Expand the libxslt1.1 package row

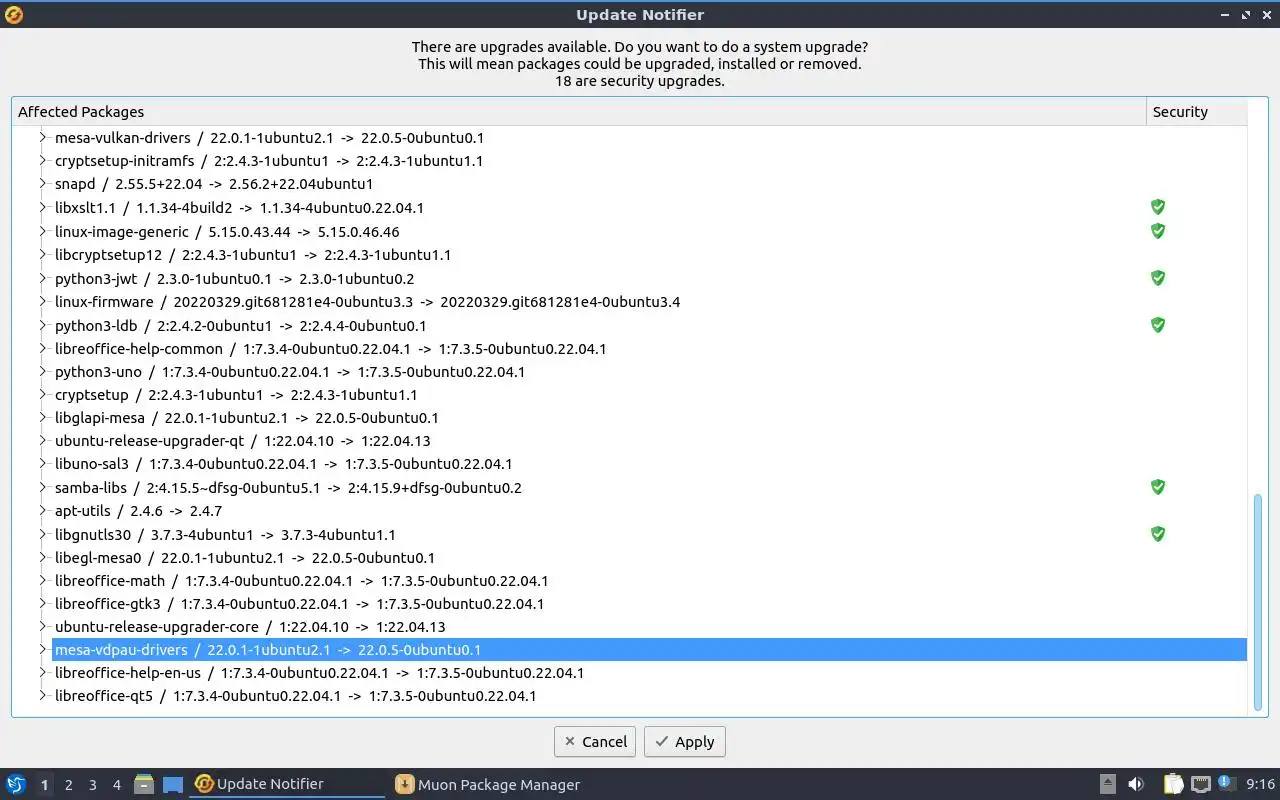click(x=43, y=208)
